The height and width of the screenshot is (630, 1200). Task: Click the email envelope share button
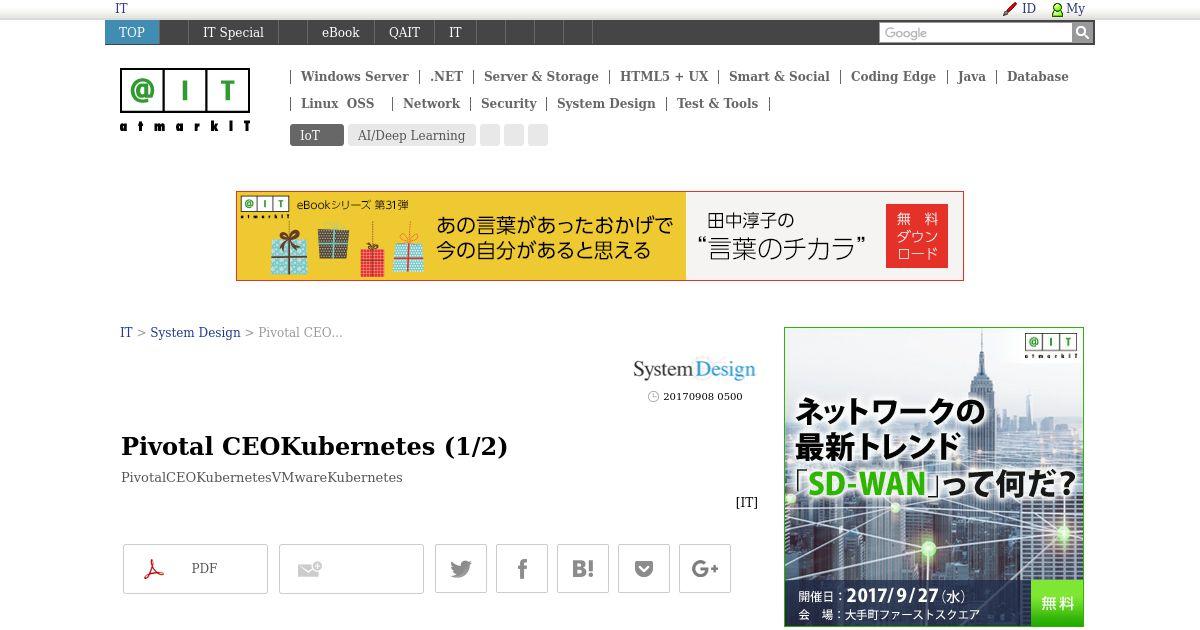coord(351,569)
